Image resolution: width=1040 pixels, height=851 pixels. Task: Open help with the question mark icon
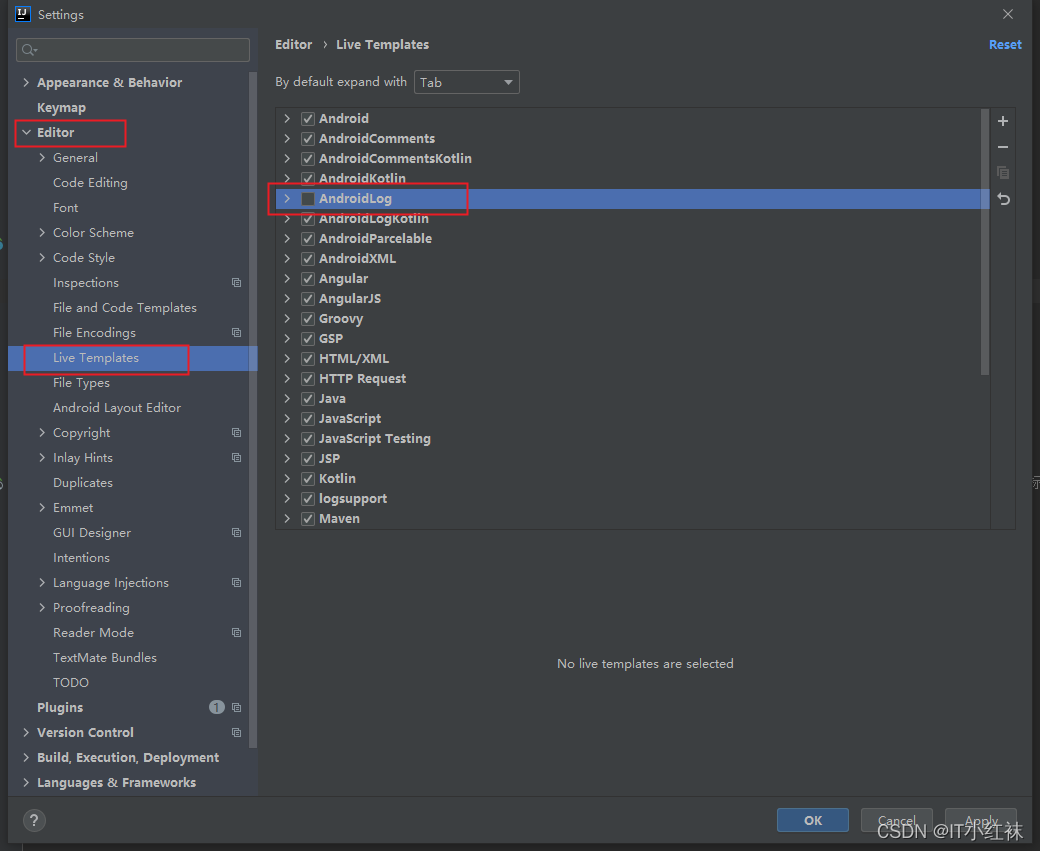click(34, 820)
